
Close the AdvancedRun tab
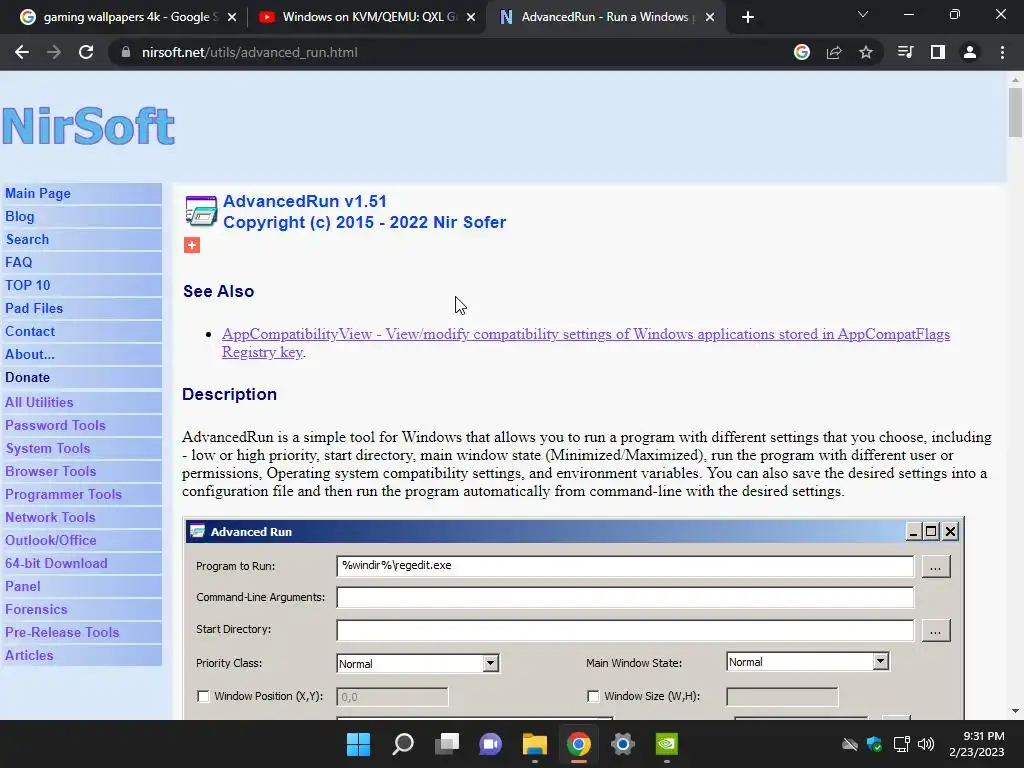click(x=710, y=18)
